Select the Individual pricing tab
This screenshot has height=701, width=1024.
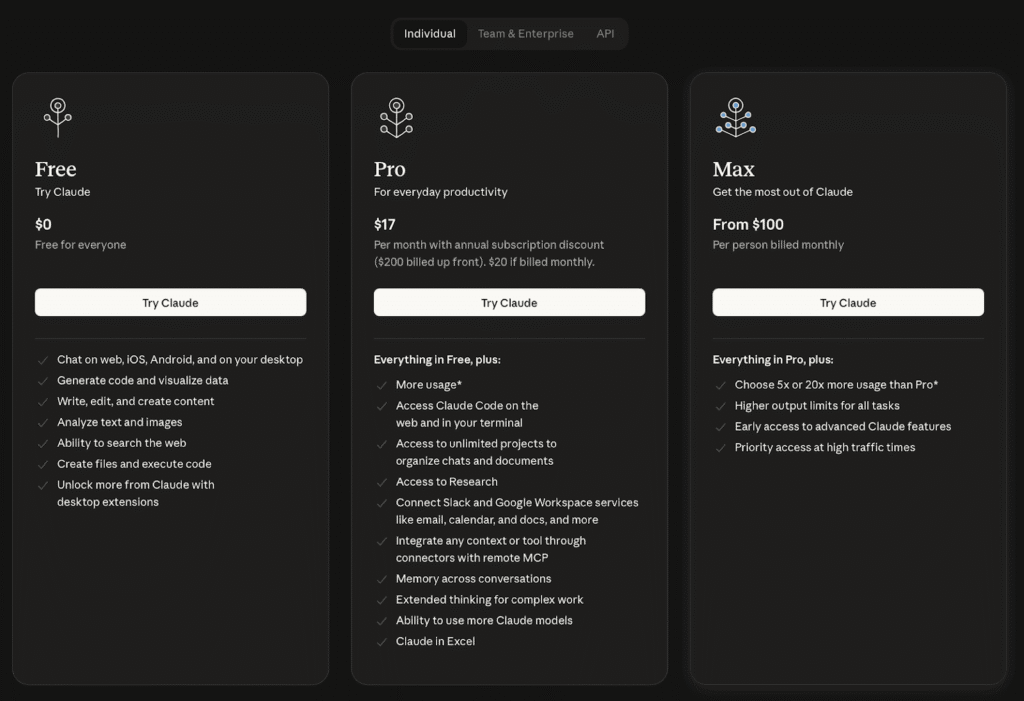click(430, 34)
